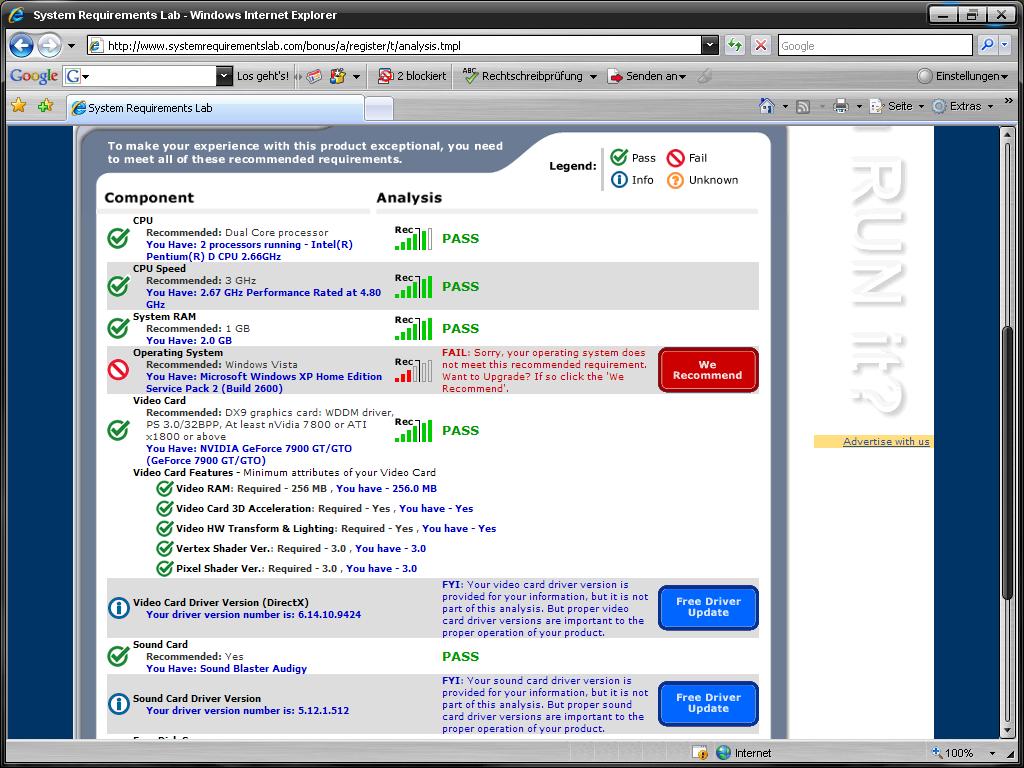
Task: Click Free Driver Update for video card
Action: pos(708,607)
